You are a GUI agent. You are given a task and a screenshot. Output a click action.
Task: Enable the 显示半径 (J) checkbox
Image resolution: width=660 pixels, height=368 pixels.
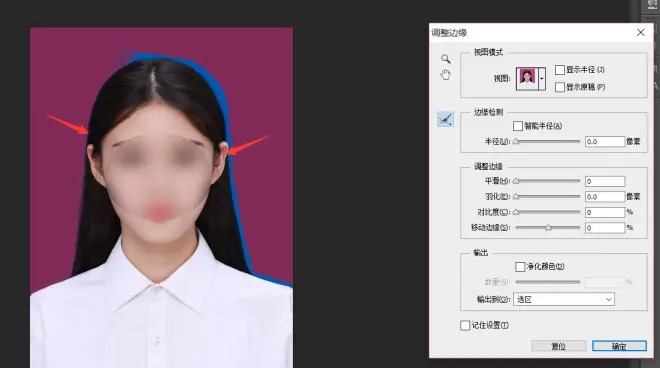pos(560,70)
